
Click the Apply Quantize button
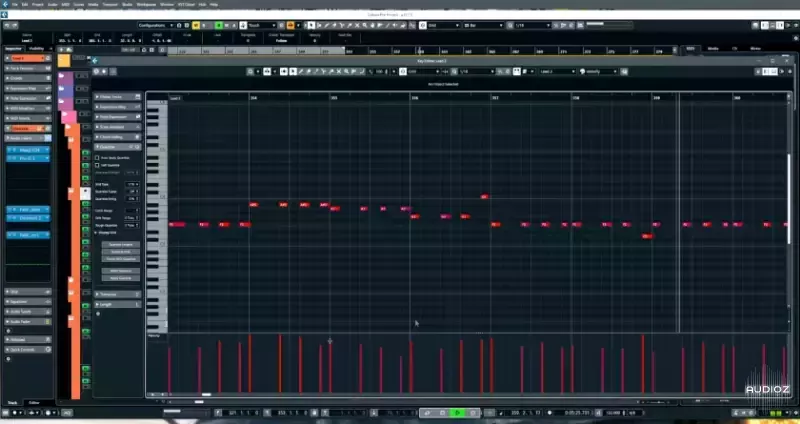pyautogui.click(x=121, y=278)
